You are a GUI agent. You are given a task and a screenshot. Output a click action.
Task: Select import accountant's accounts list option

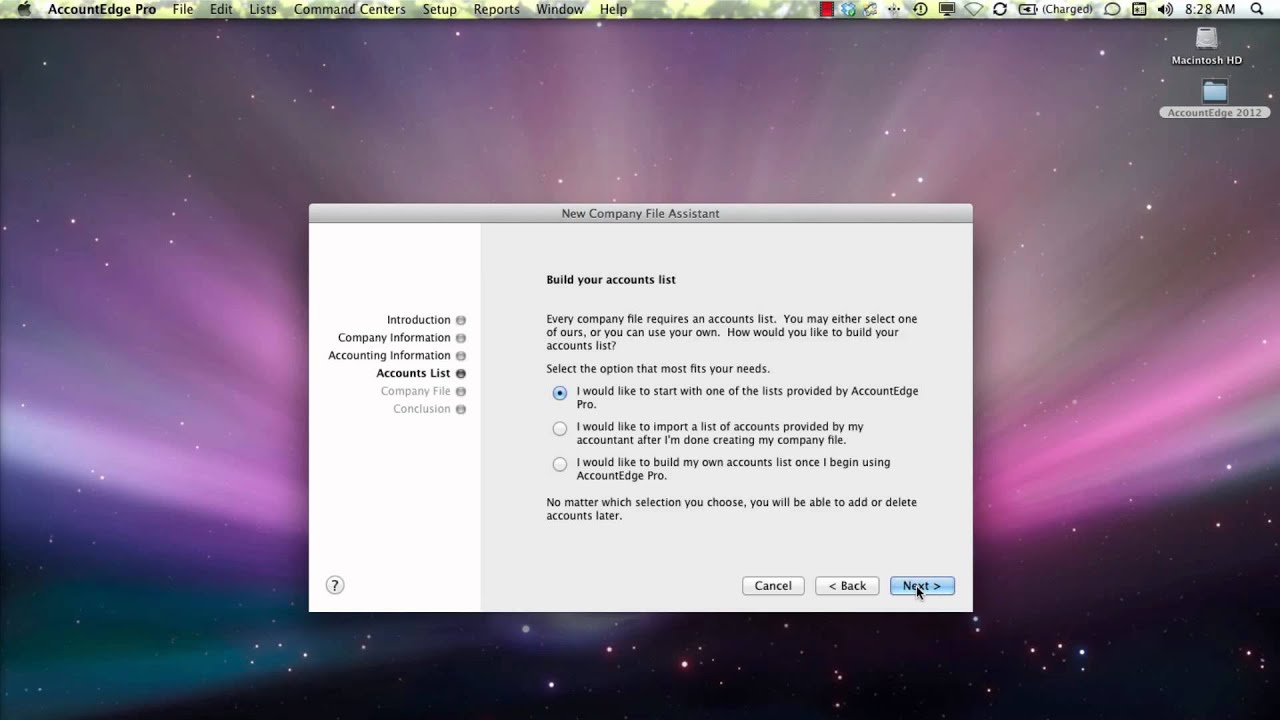560,429
